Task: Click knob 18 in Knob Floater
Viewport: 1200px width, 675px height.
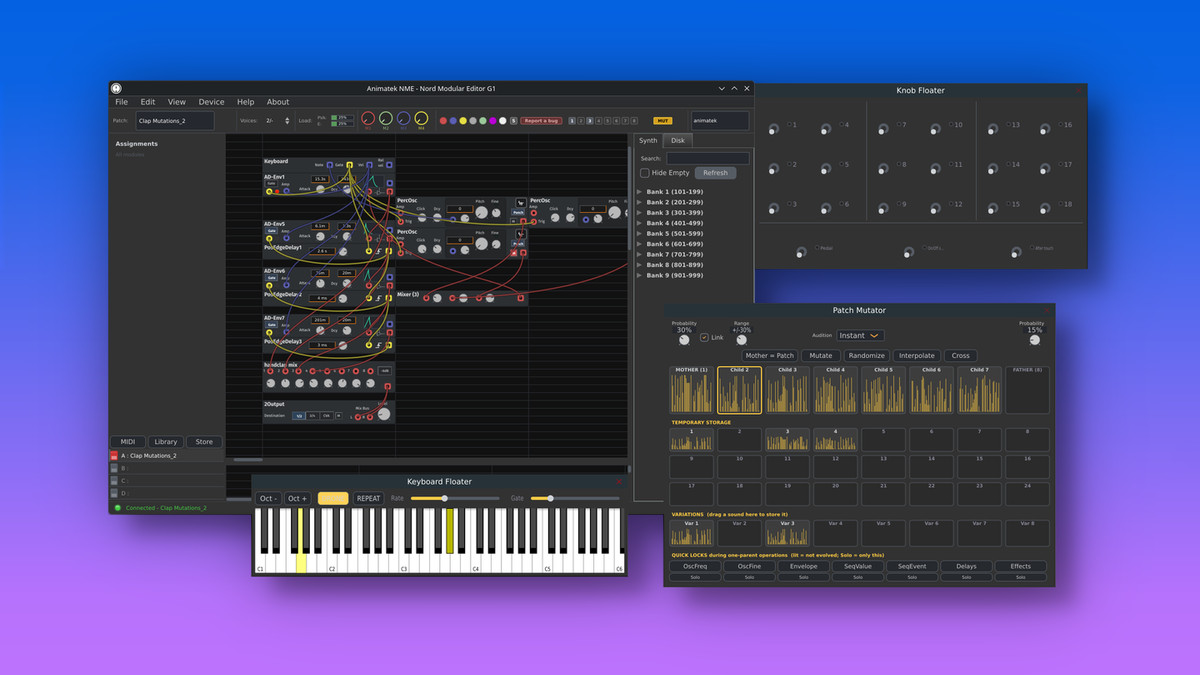Action: [x=1045, y=209]
